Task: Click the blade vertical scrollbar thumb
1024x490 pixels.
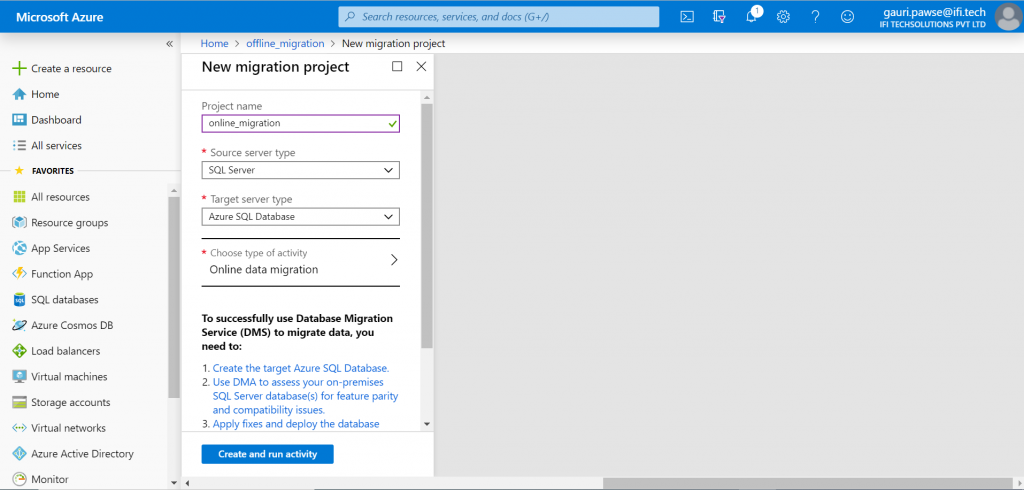Action: 426,225
